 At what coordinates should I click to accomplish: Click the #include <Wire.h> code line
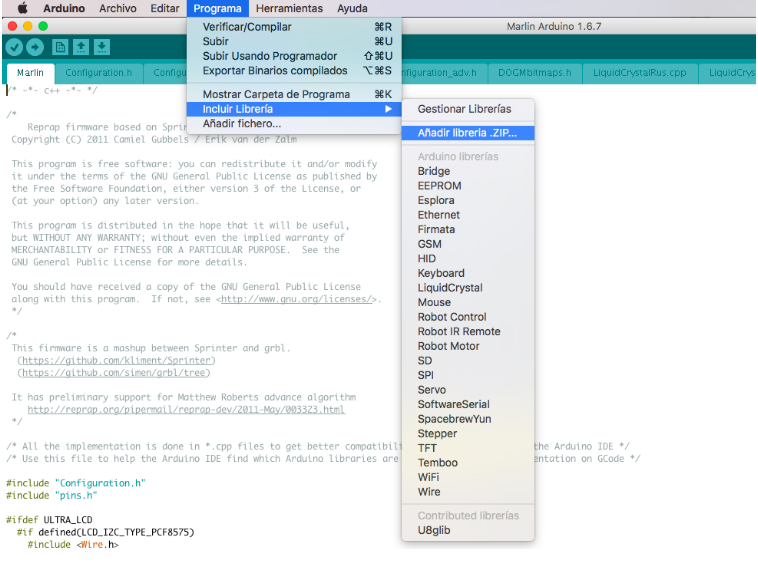click(x=73, y=545)
